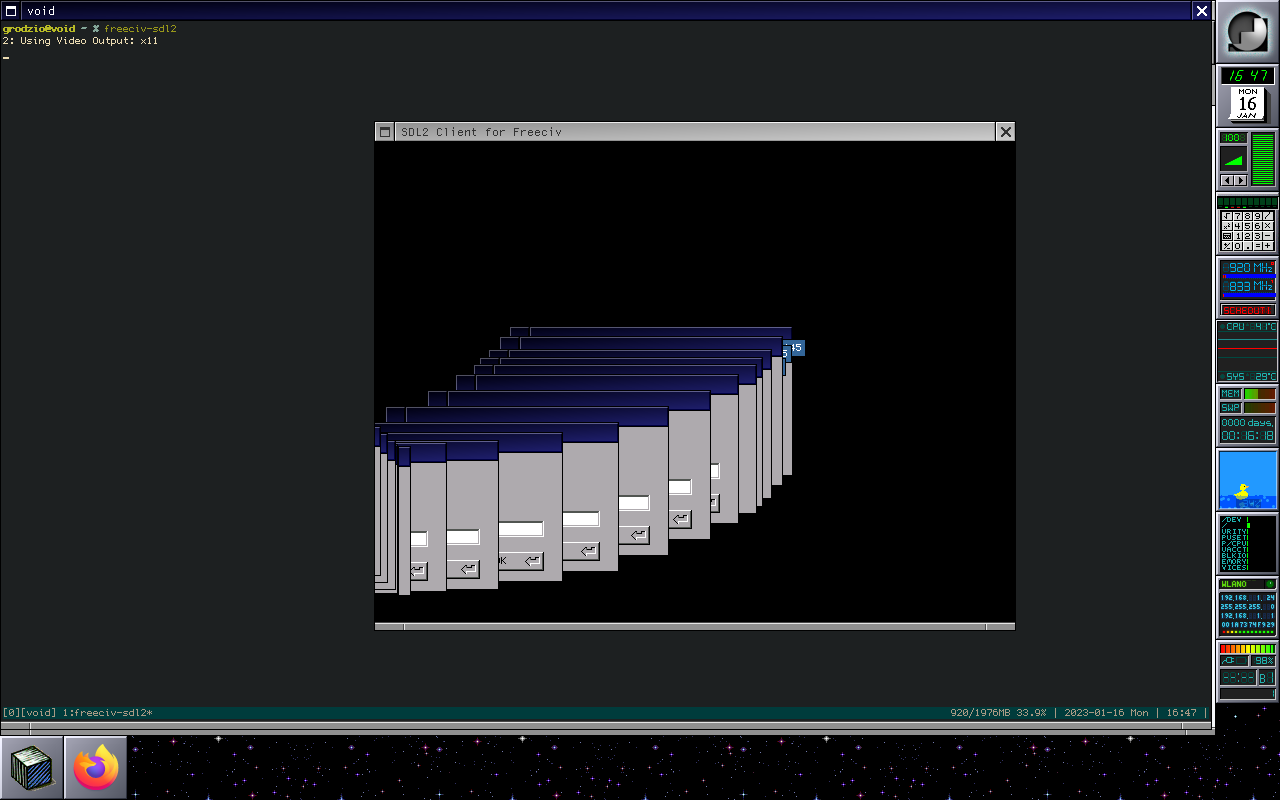The height and width of the screenshot is (800, 1280).
Task: Click the 3 key on calculator applet
Action: pos(1257,236)
